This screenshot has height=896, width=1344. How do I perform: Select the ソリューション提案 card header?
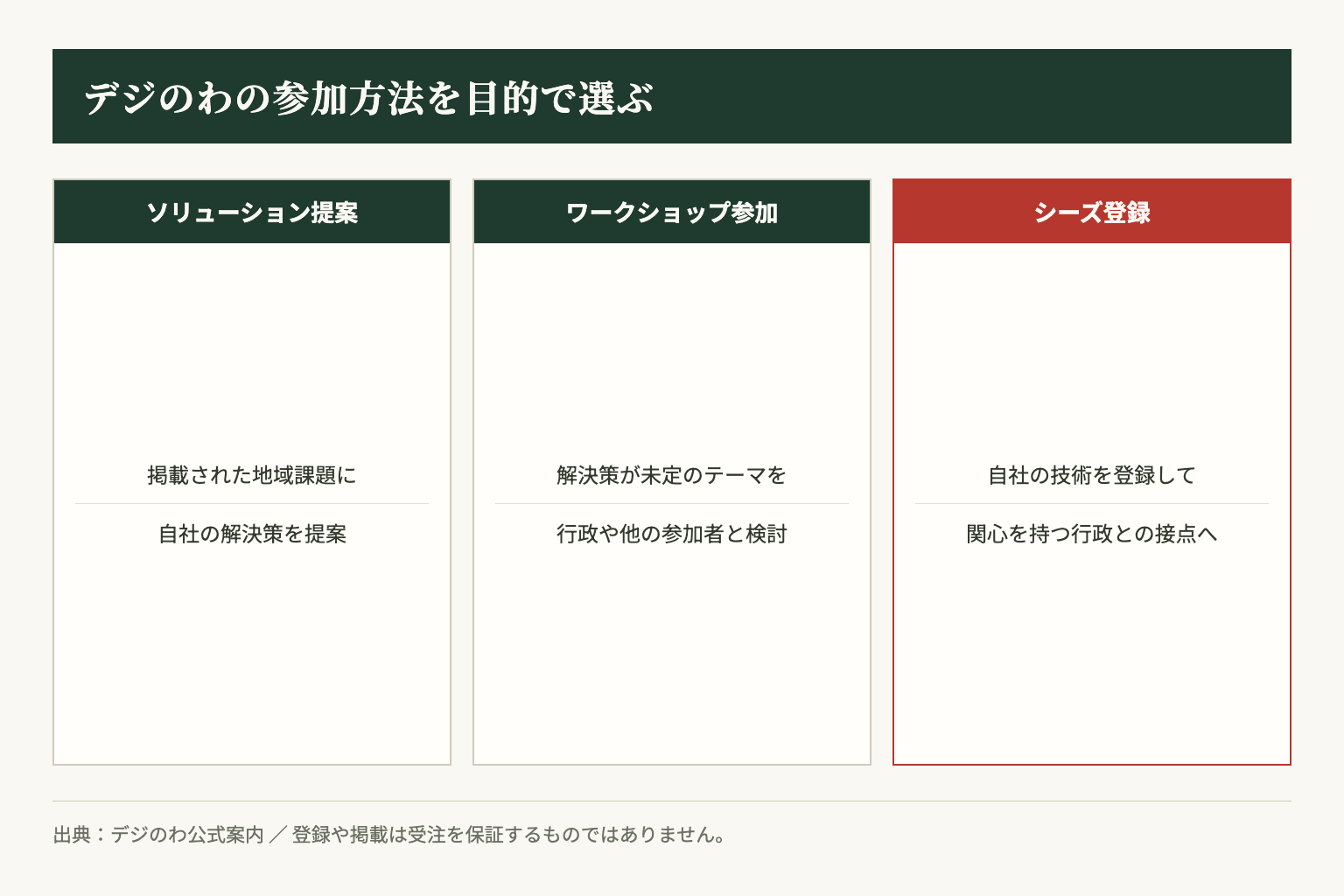click(x=252, y=212)
